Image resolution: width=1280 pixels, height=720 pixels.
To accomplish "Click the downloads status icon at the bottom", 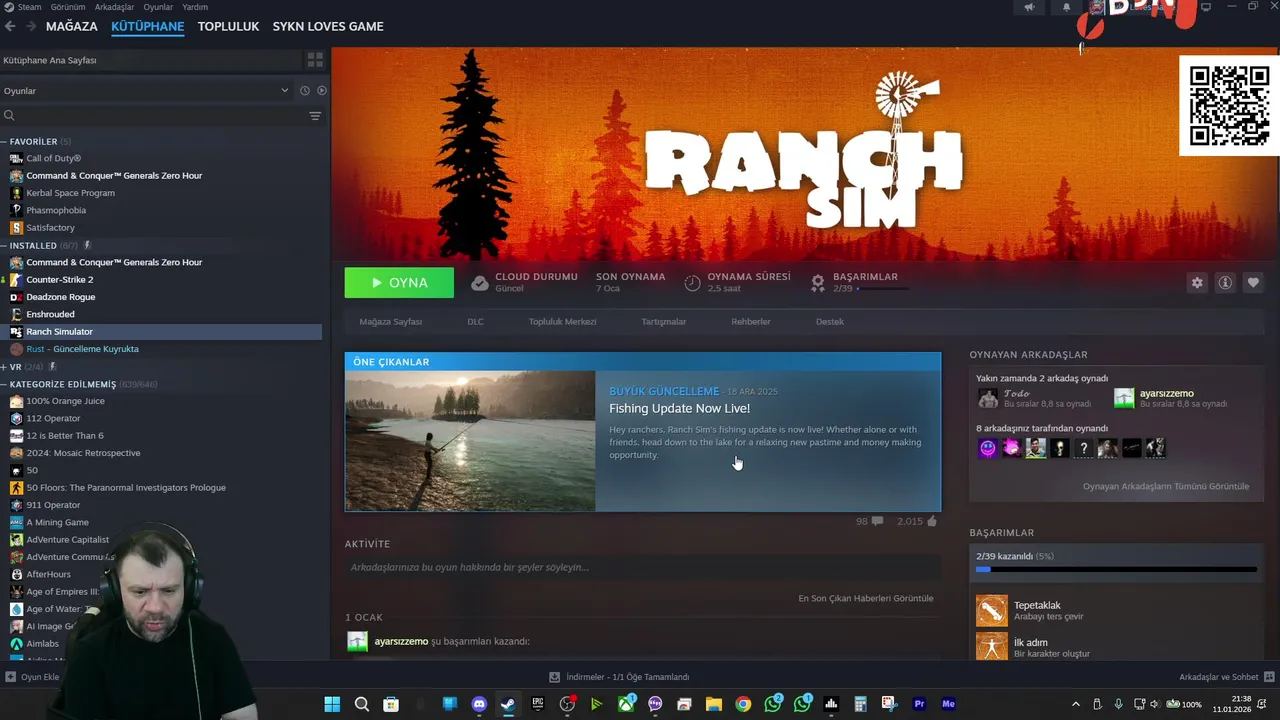I will [x=555, y=677].
